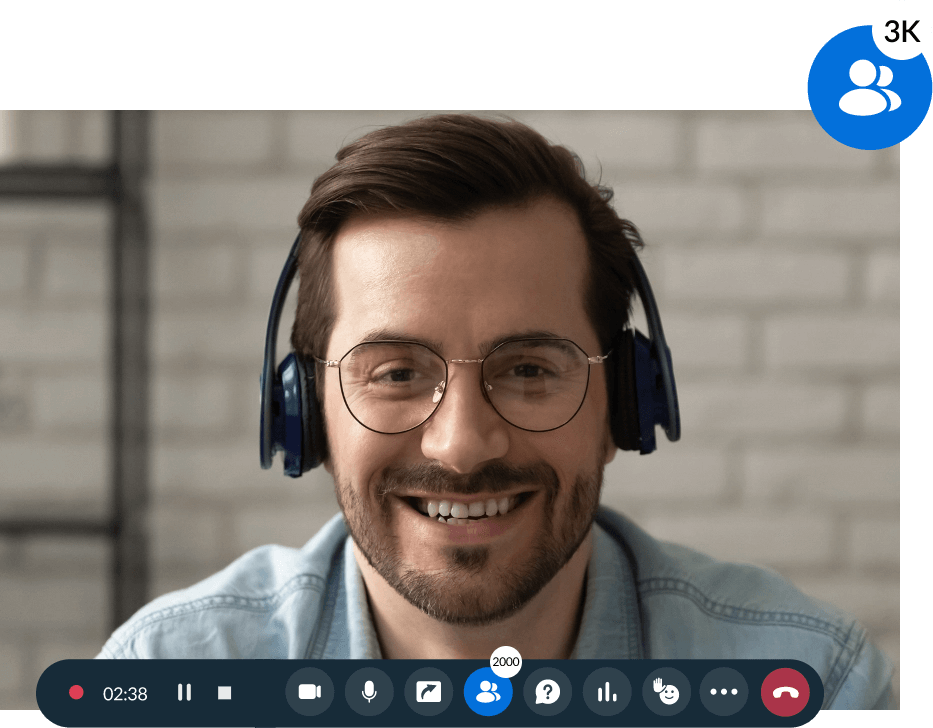Open the Q&A question-mark panel
This screenshot has height=728, width=933.
coord(547,691)
